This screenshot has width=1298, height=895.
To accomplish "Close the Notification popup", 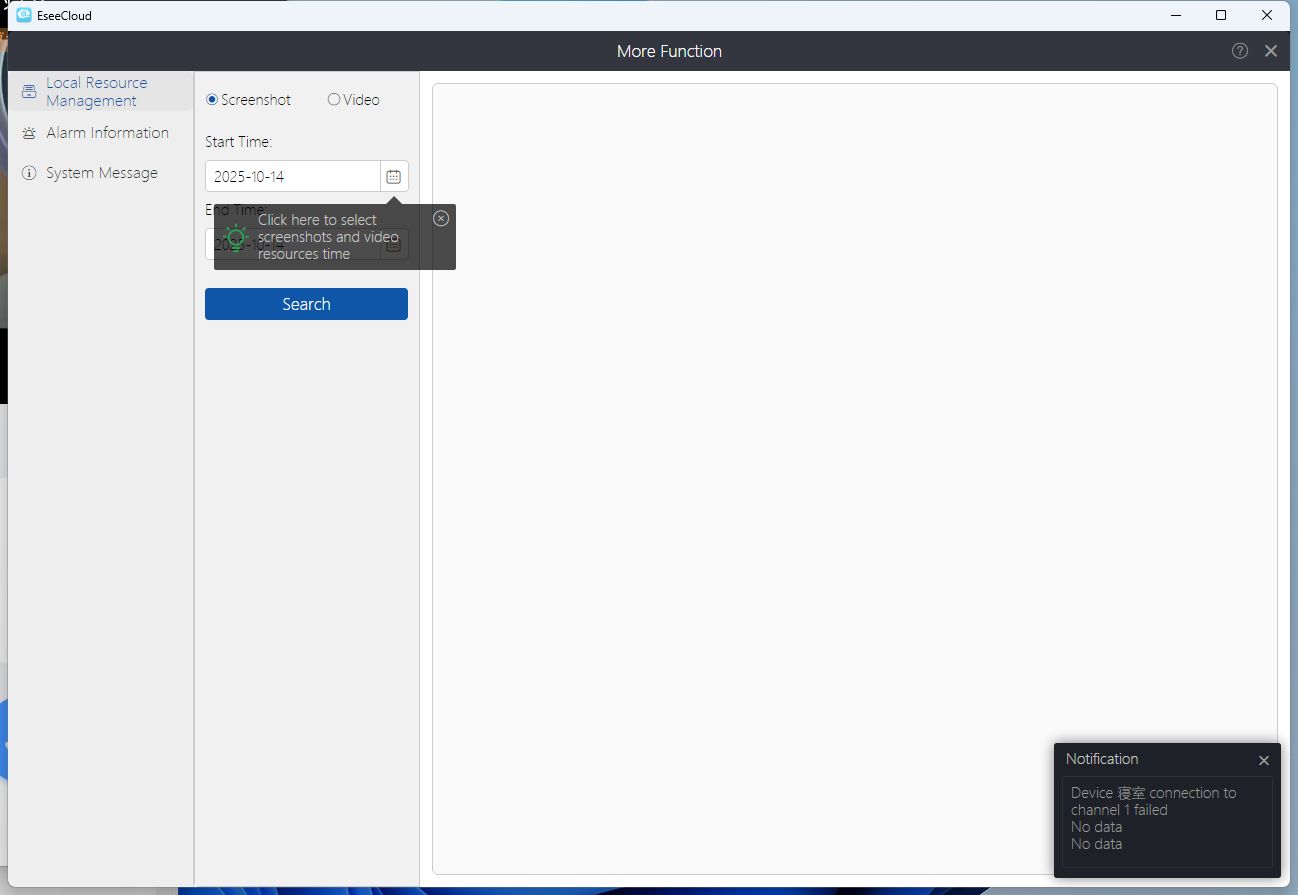I will (1264, 760).
